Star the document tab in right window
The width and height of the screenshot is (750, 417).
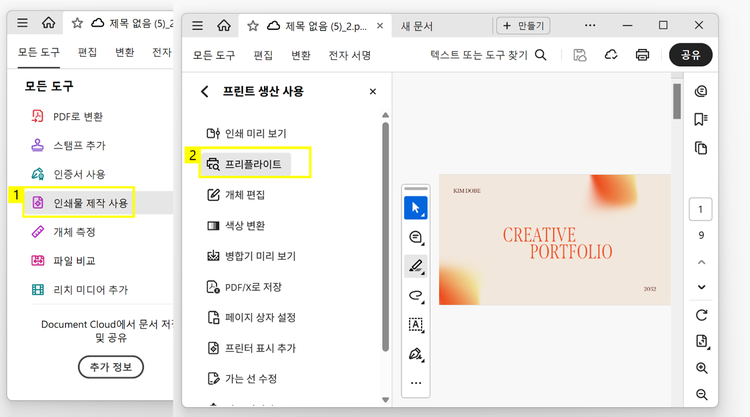pos(253,26)
